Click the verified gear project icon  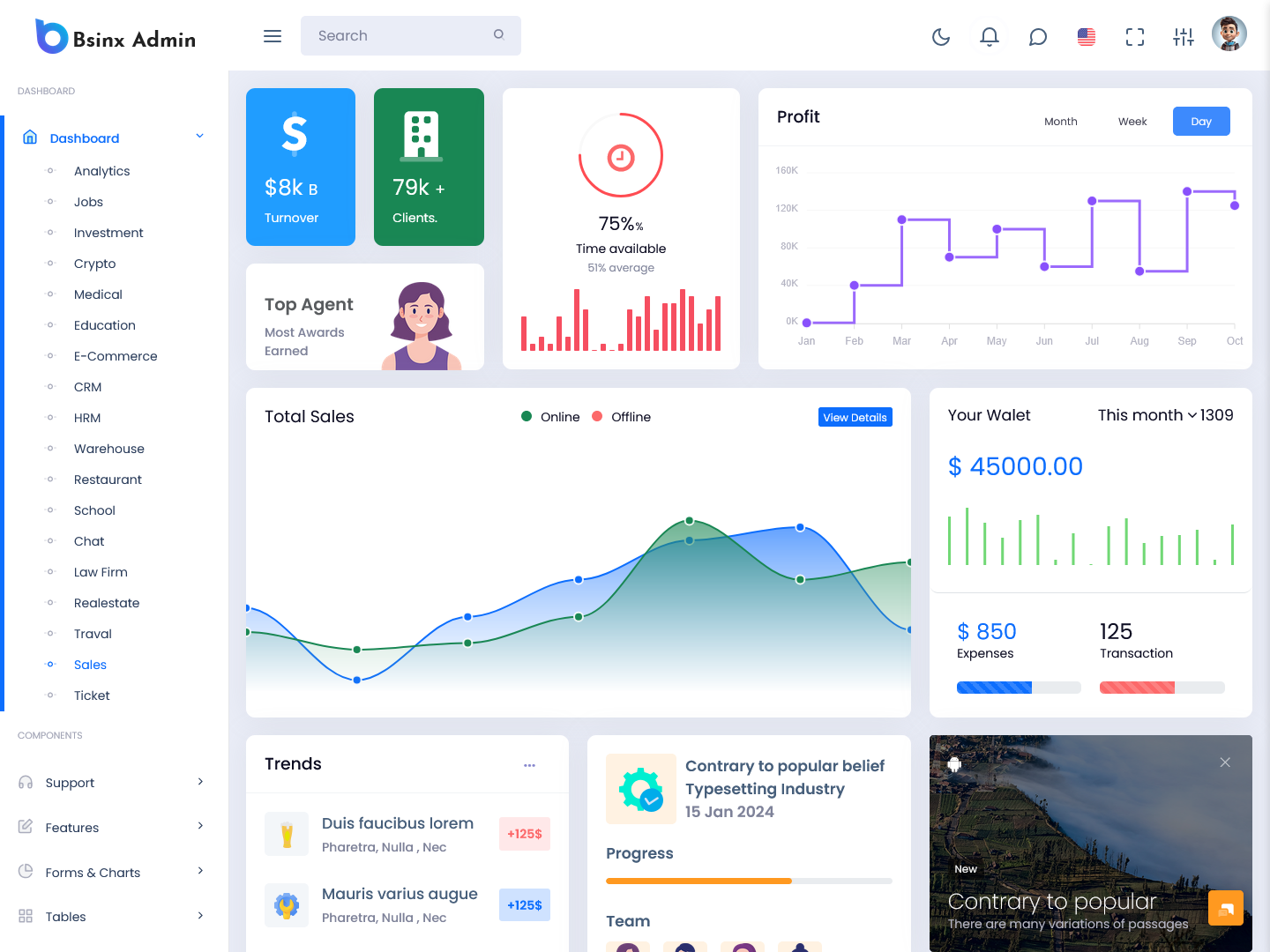pyautogui.click(x=641, y=789)
